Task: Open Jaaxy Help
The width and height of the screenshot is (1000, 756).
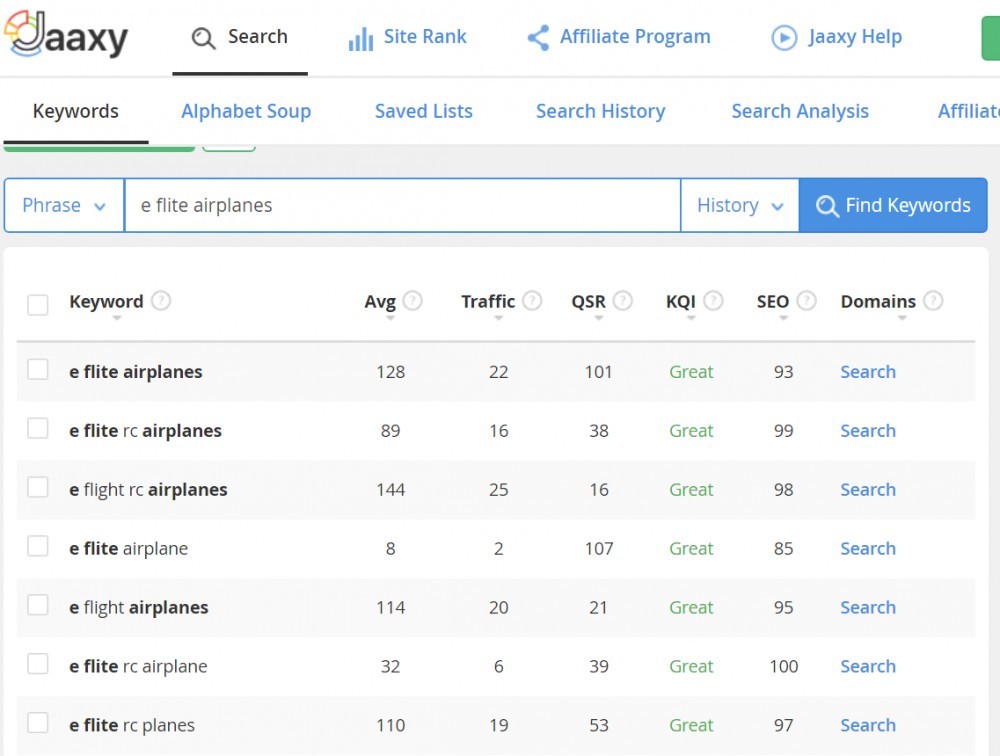Action: 837,37
